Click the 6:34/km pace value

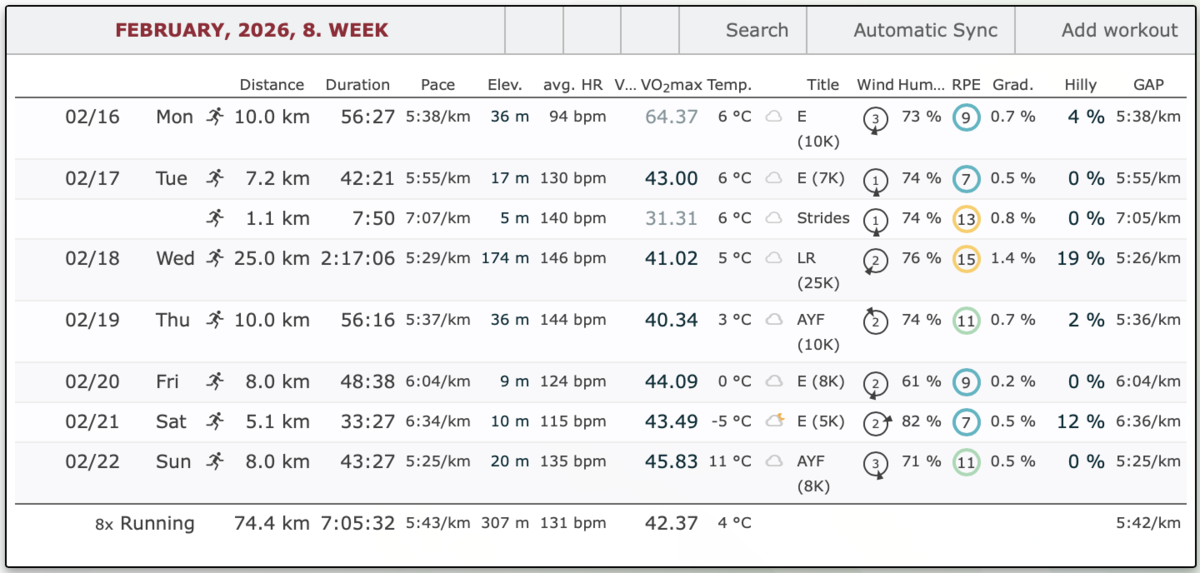pyautogui.click(x=438, y=421)
